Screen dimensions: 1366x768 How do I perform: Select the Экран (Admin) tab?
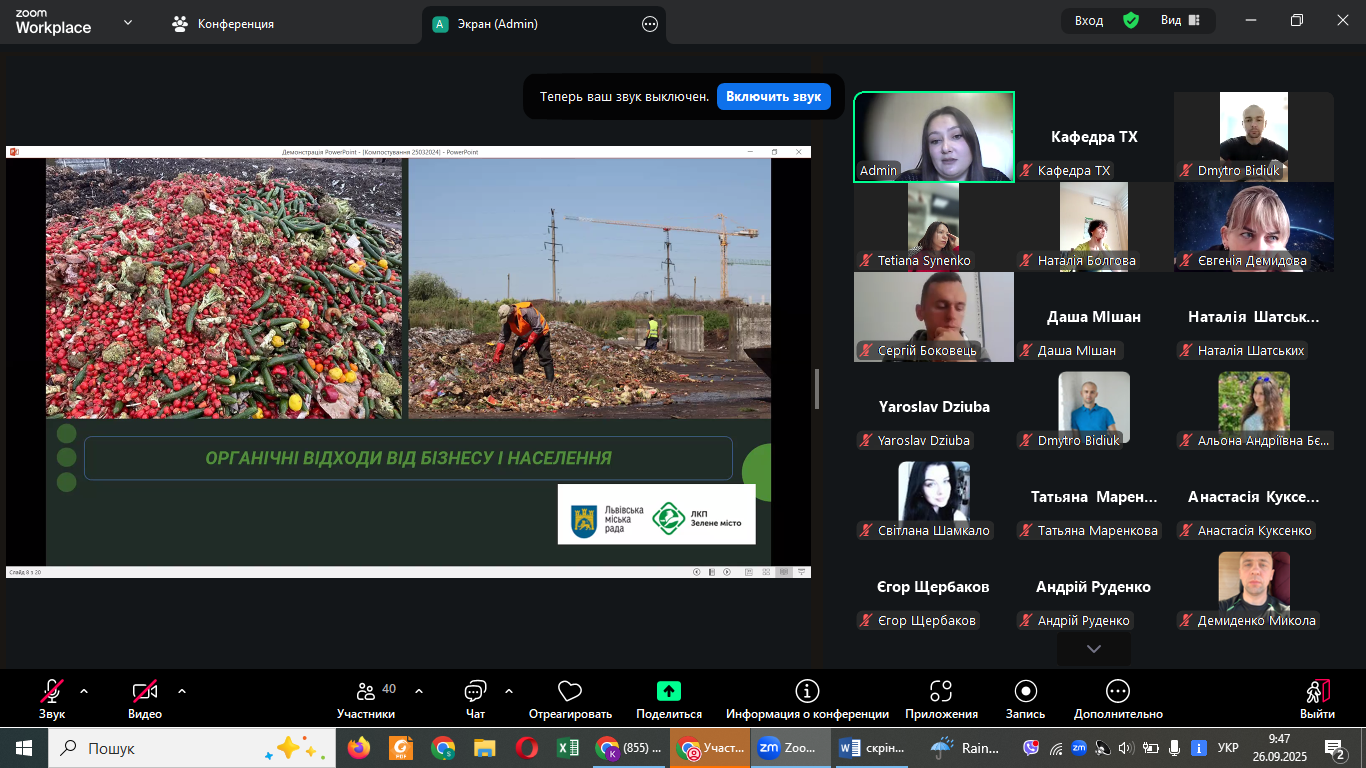(x=497, y=24)
